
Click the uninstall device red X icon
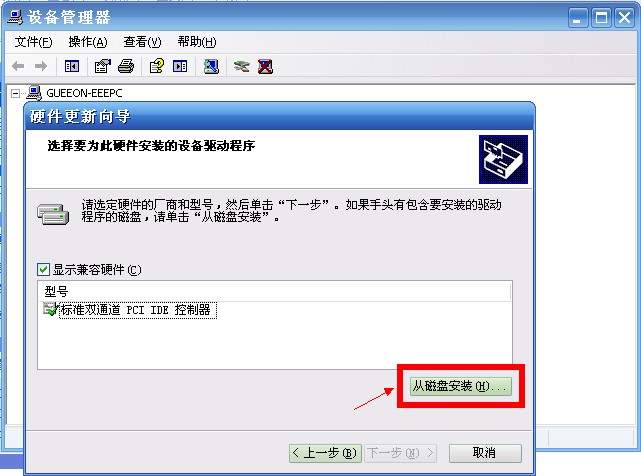coord(265,66)
